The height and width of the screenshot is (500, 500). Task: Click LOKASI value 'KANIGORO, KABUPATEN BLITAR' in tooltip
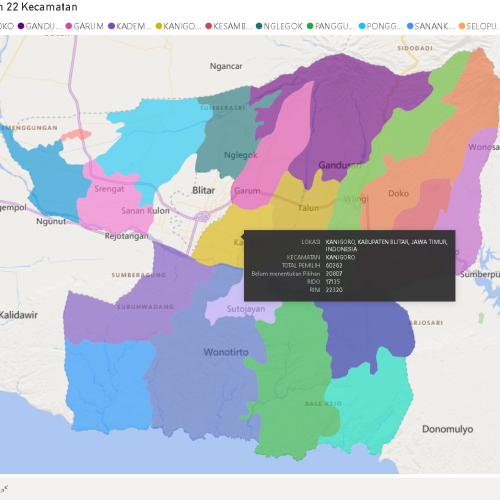tap(387, 245)
